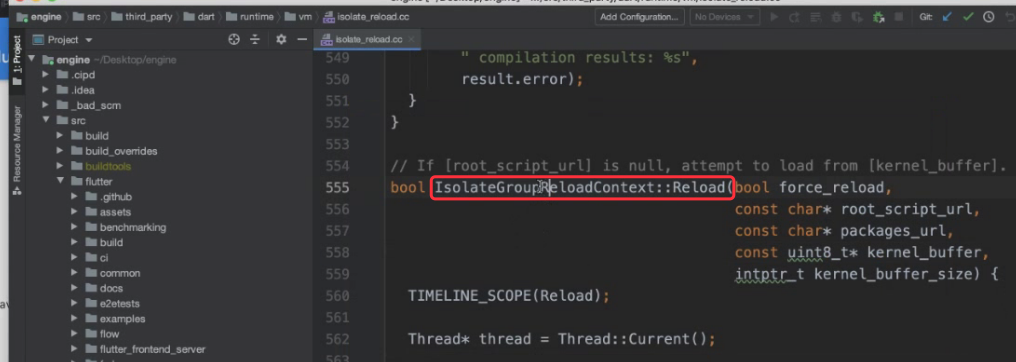
Task: Expand the .idea folder
Action: tap(45, 90)
